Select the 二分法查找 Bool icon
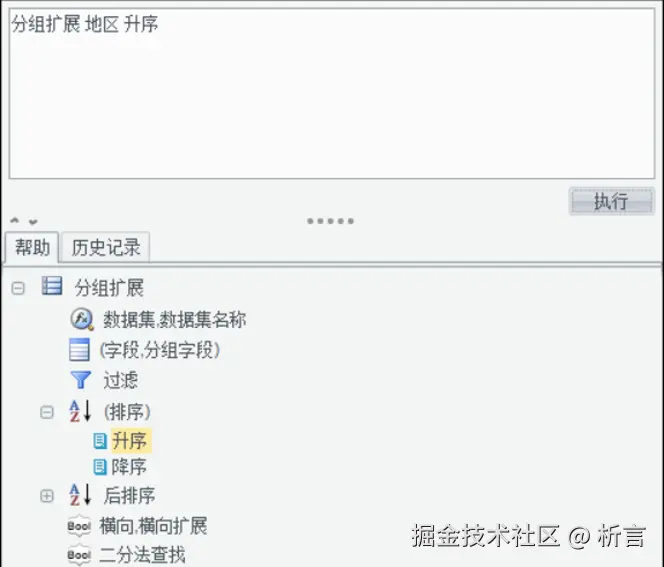Image resolution: width=664 pixels, height=567 pixels. click(x=79, y=554)
